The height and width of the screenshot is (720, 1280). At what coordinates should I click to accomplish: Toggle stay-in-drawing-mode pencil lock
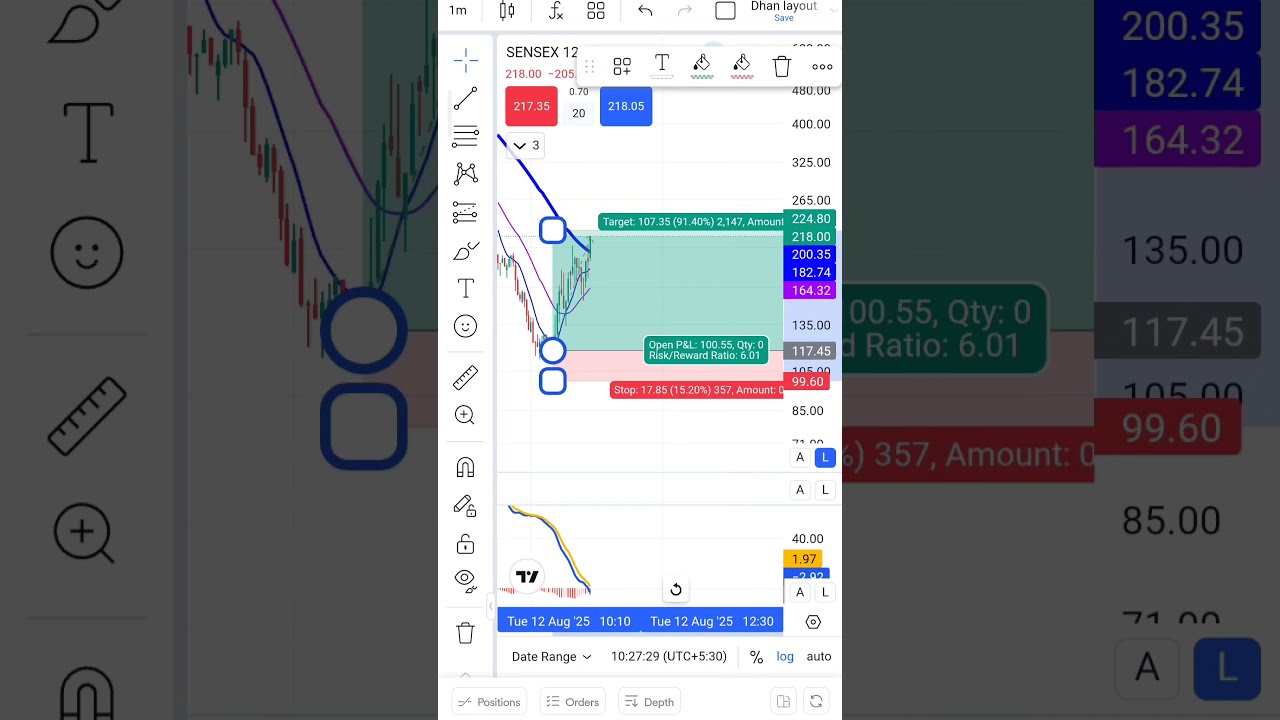tap(465, 506)
